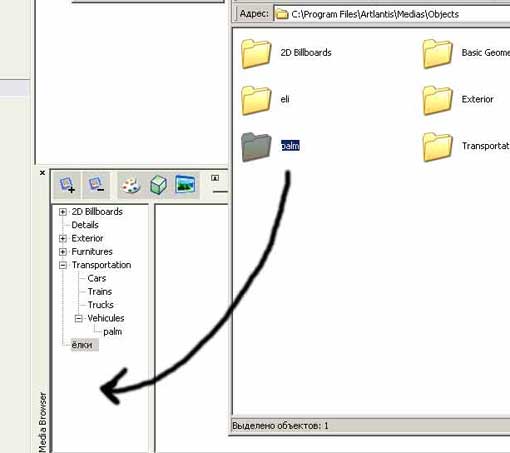
Task: Expand the Furnitures tree node
Action: click(63, 252)
